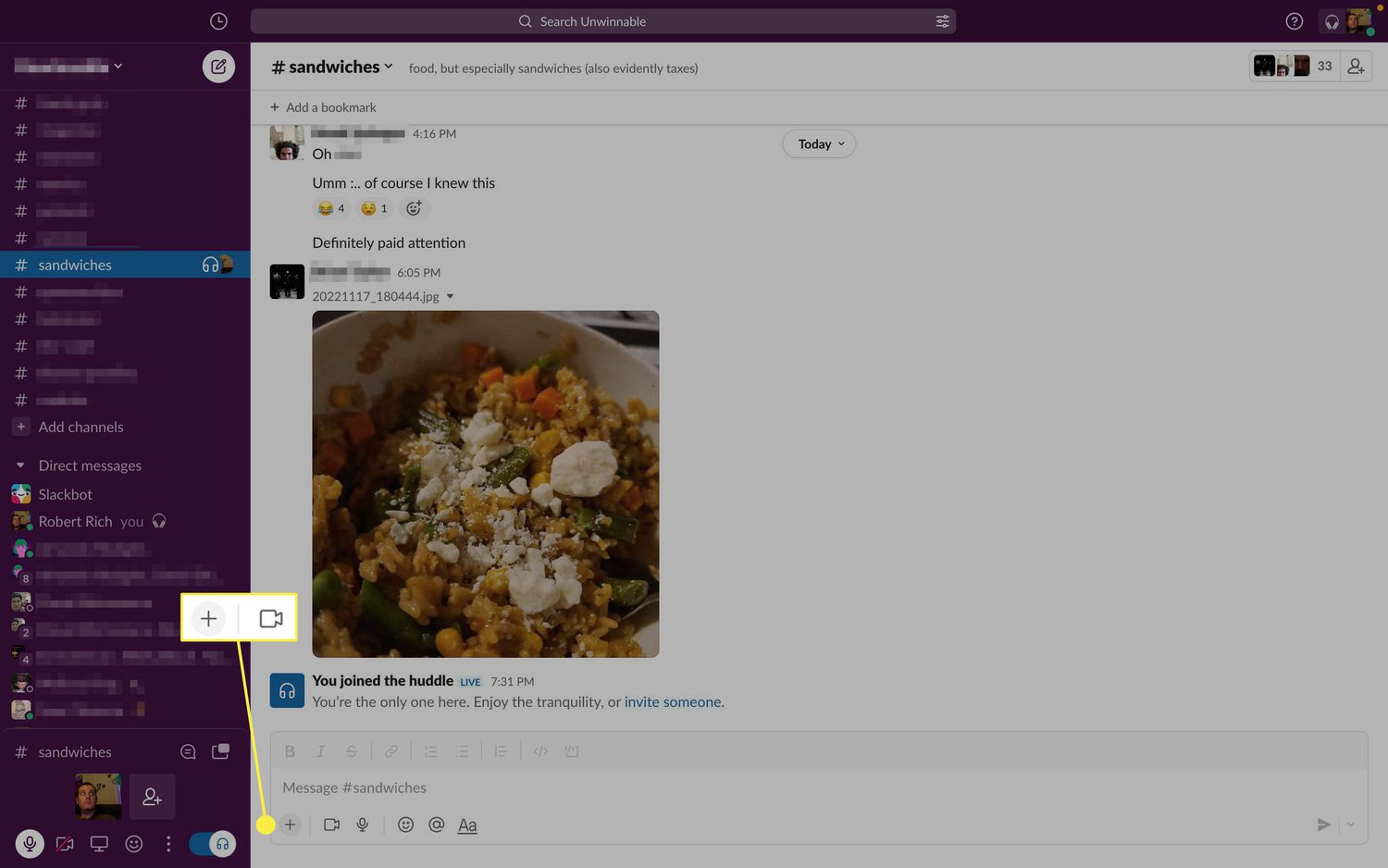Open the emoji picker in composer

[405, 825]
